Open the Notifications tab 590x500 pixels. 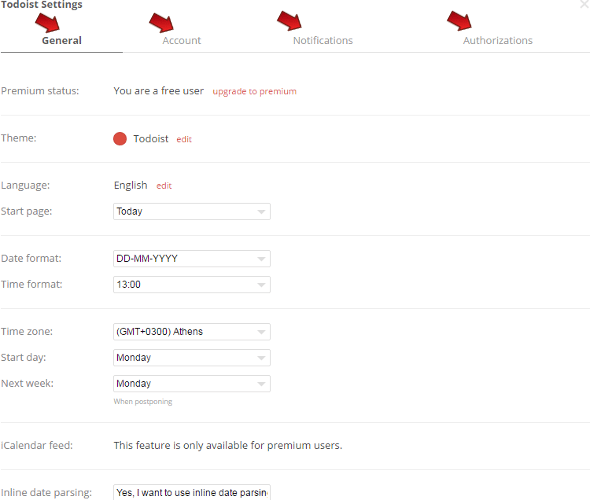coord(323,40)
